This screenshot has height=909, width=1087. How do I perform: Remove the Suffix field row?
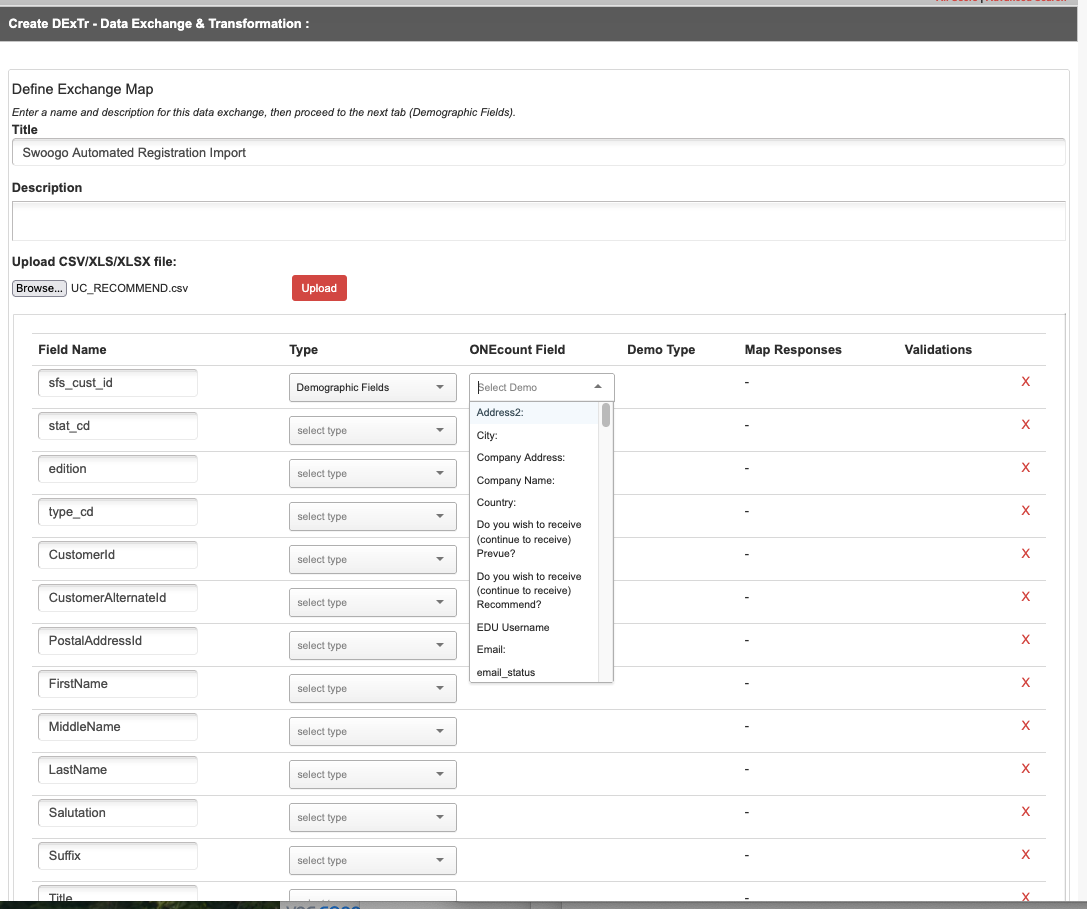coord(1025,855)
